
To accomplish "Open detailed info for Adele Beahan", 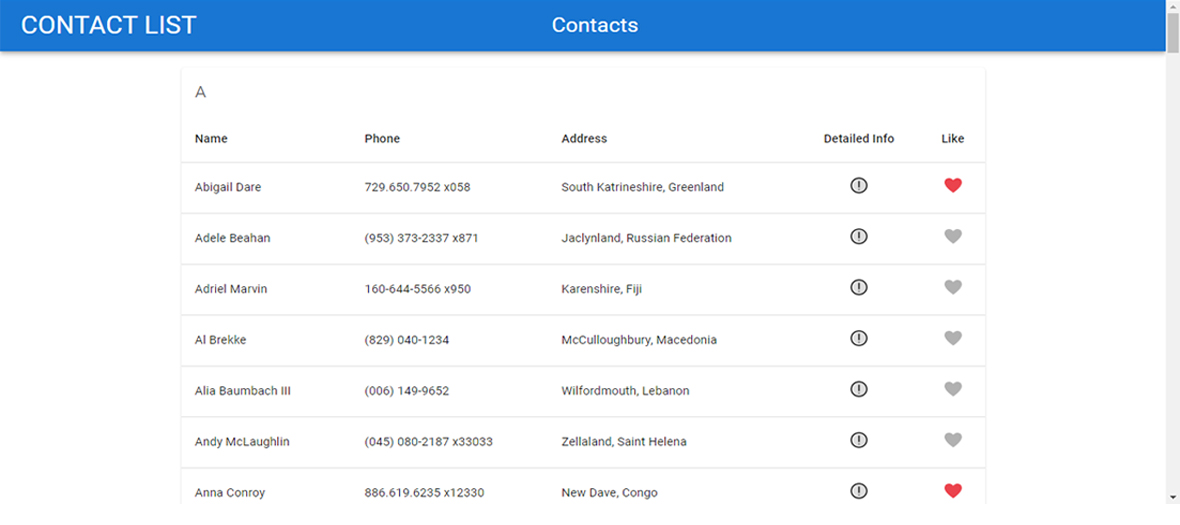I will pos(858,236).
